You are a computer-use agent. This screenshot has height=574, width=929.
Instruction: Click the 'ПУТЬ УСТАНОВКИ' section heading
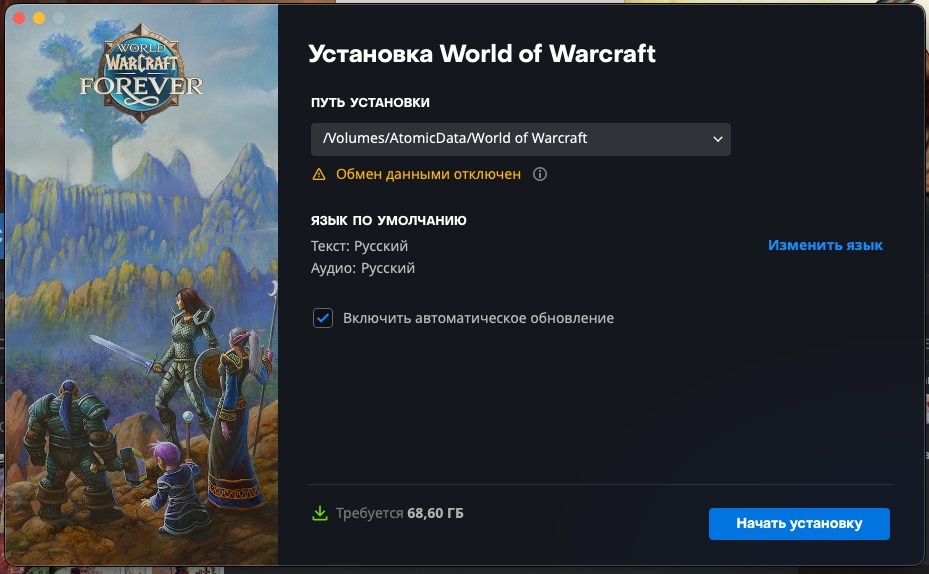370,102
